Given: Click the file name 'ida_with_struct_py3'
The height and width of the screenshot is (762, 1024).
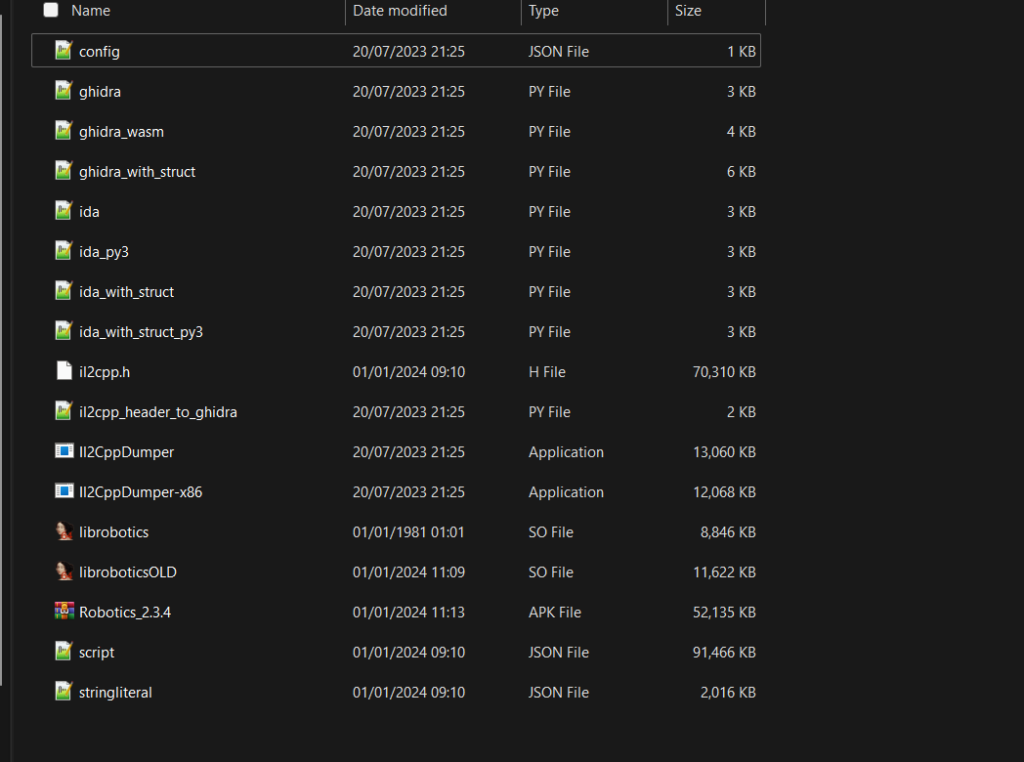Looking at the screenshot, I should [x=141, y=332].
